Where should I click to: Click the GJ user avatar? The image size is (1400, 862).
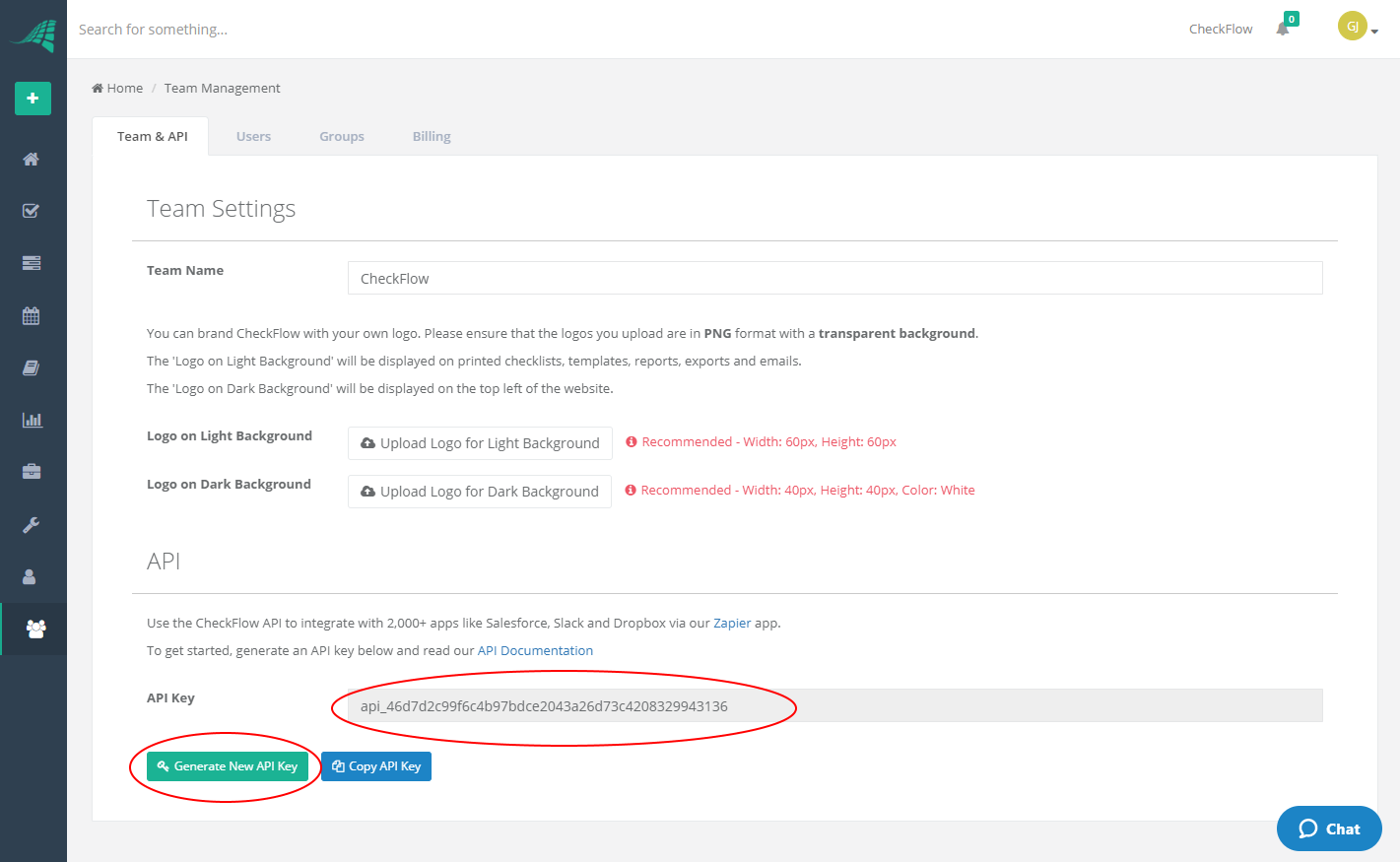pyautogui.click(x=1353, y=27)
